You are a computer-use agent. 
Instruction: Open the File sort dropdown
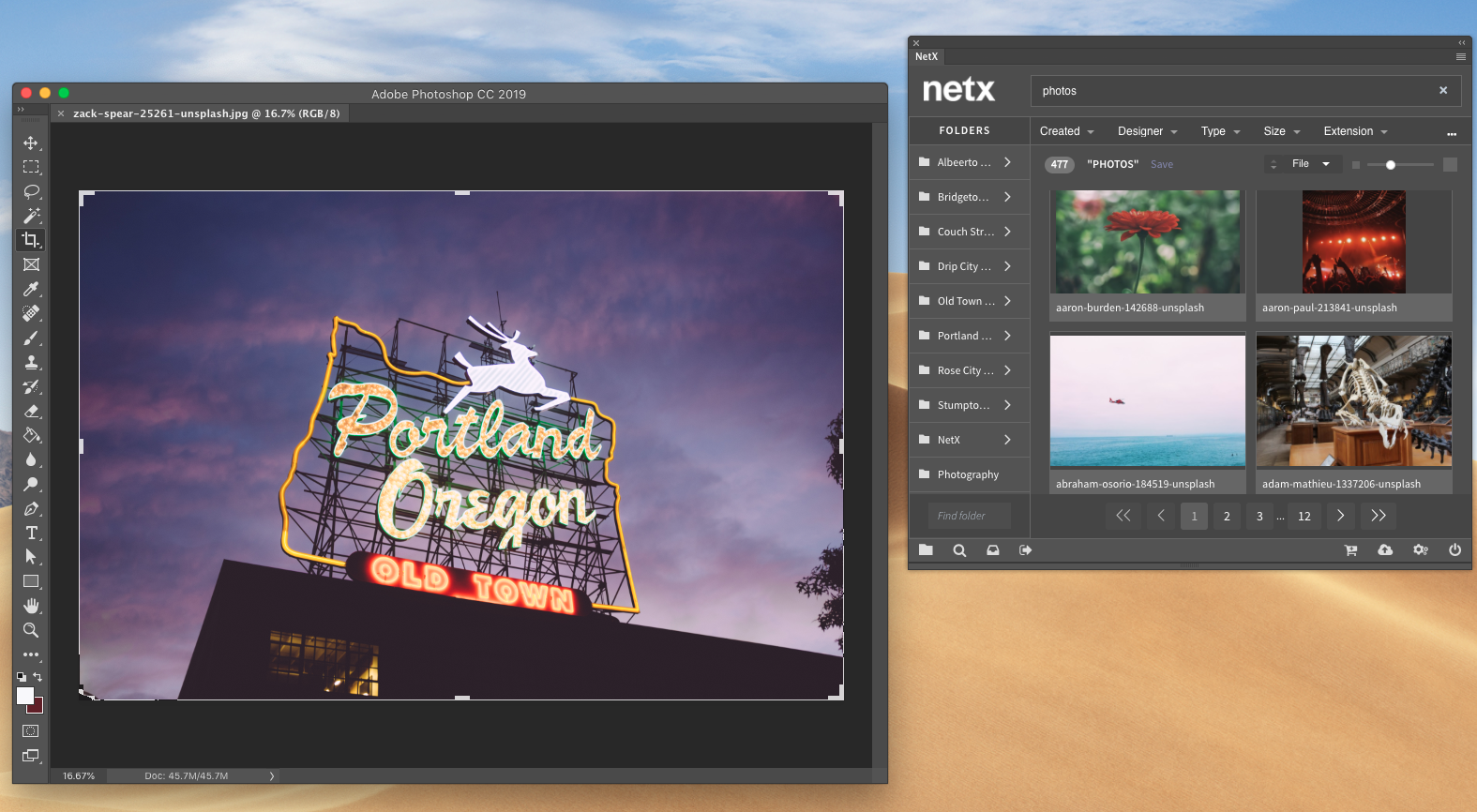(1310, 164)
